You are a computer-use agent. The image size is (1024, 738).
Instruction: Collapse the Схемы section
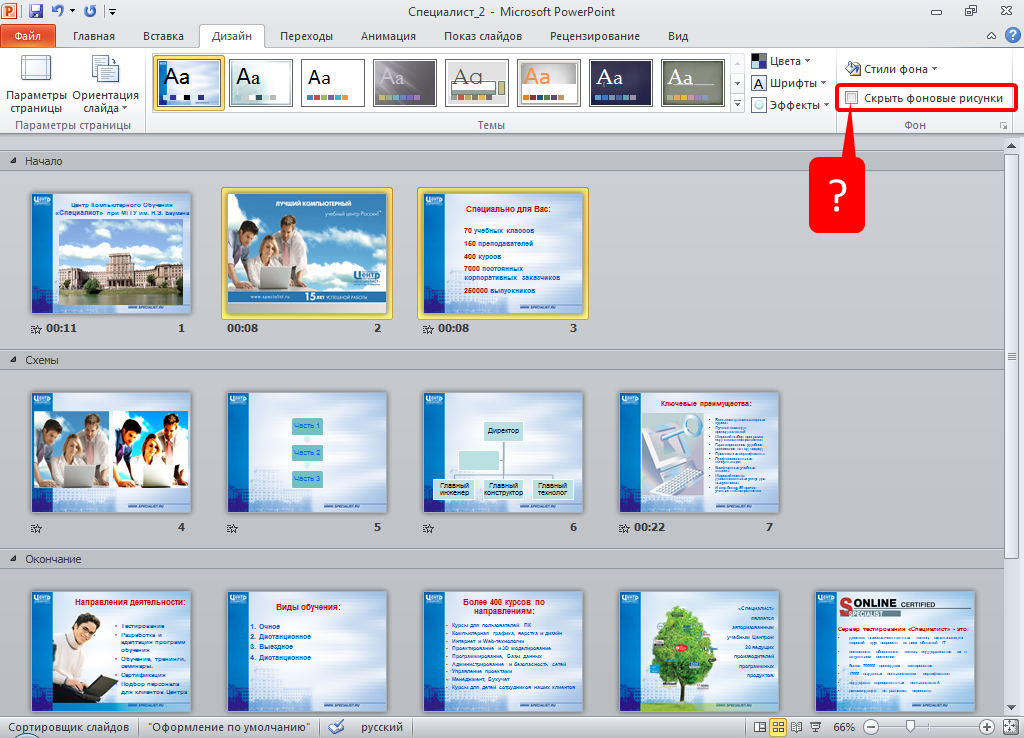pos(14,360)
